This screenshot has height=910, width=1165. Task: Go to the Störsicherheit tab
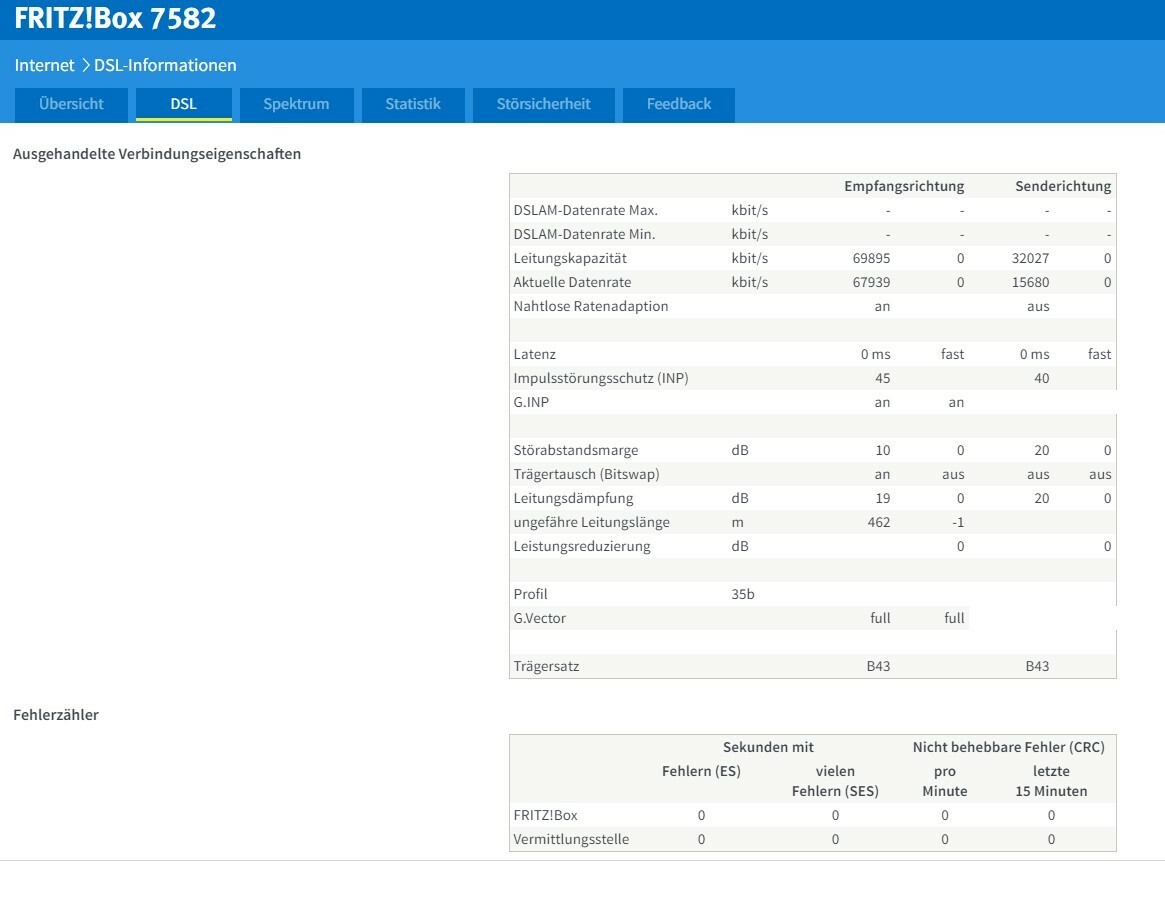pos(544,105)
